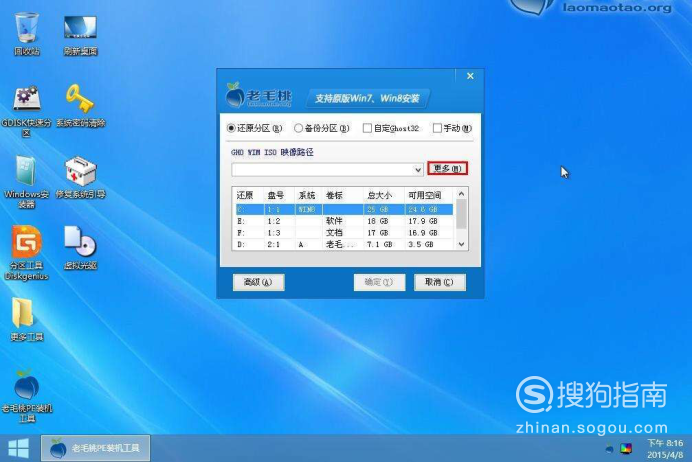Click partition list scroll down arrow
Viewport: 692px width, 462px height.
[x=461, y=244]
